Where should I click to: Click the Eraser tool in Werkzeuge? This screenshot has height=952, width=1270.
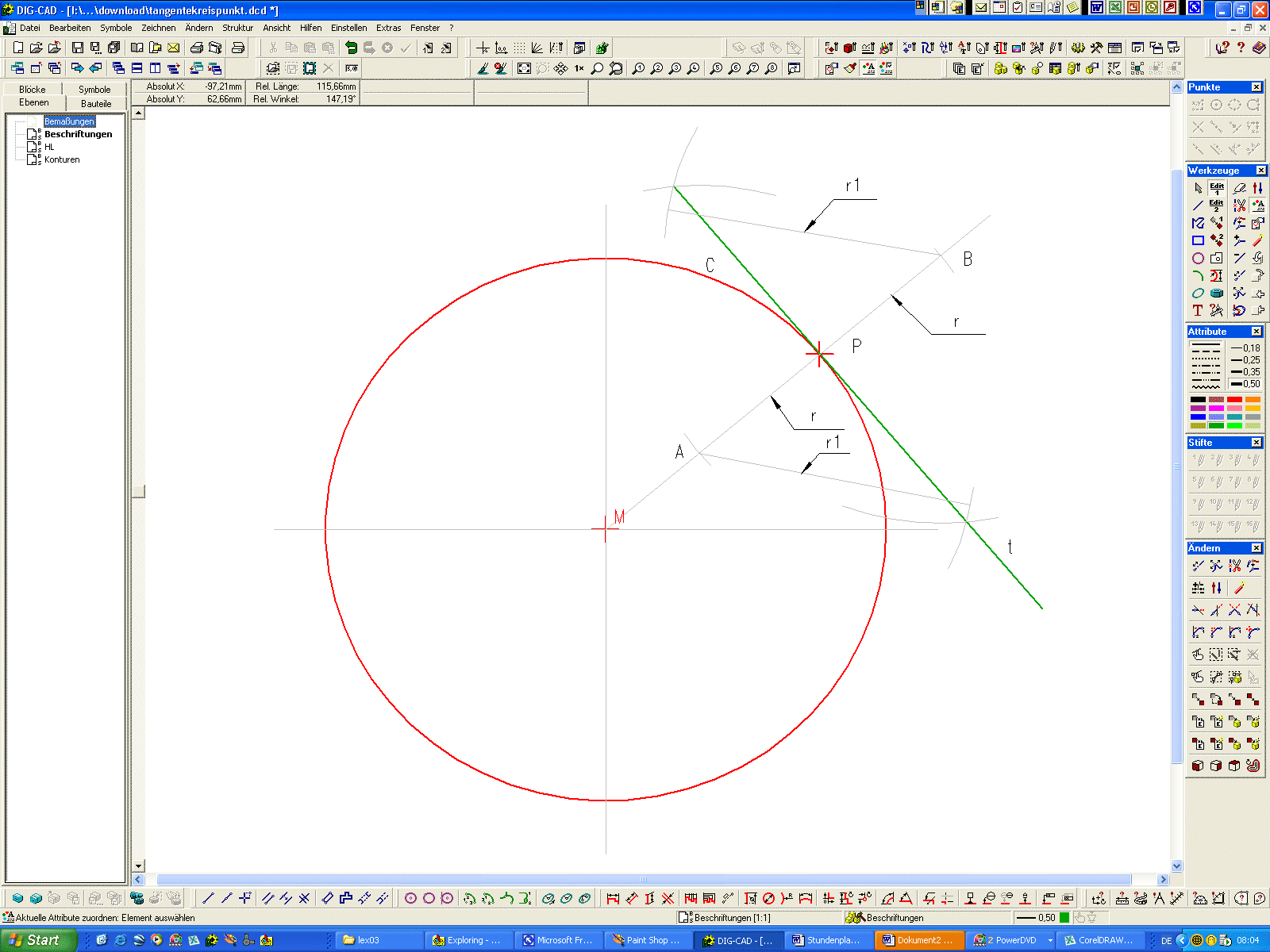coord(1239,188)
